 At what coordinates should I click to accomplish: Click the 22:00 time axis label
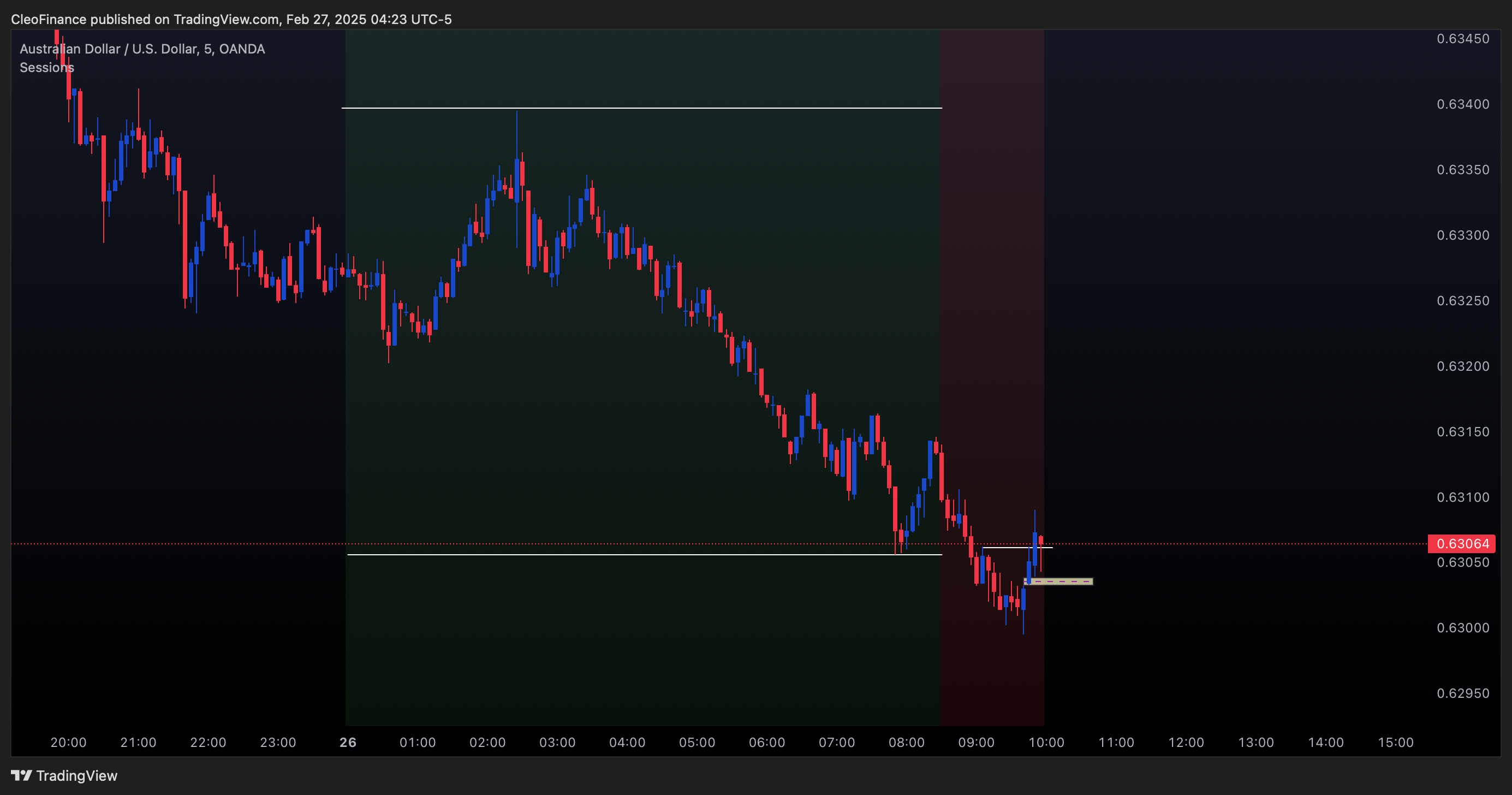click(x=209, y=742)
